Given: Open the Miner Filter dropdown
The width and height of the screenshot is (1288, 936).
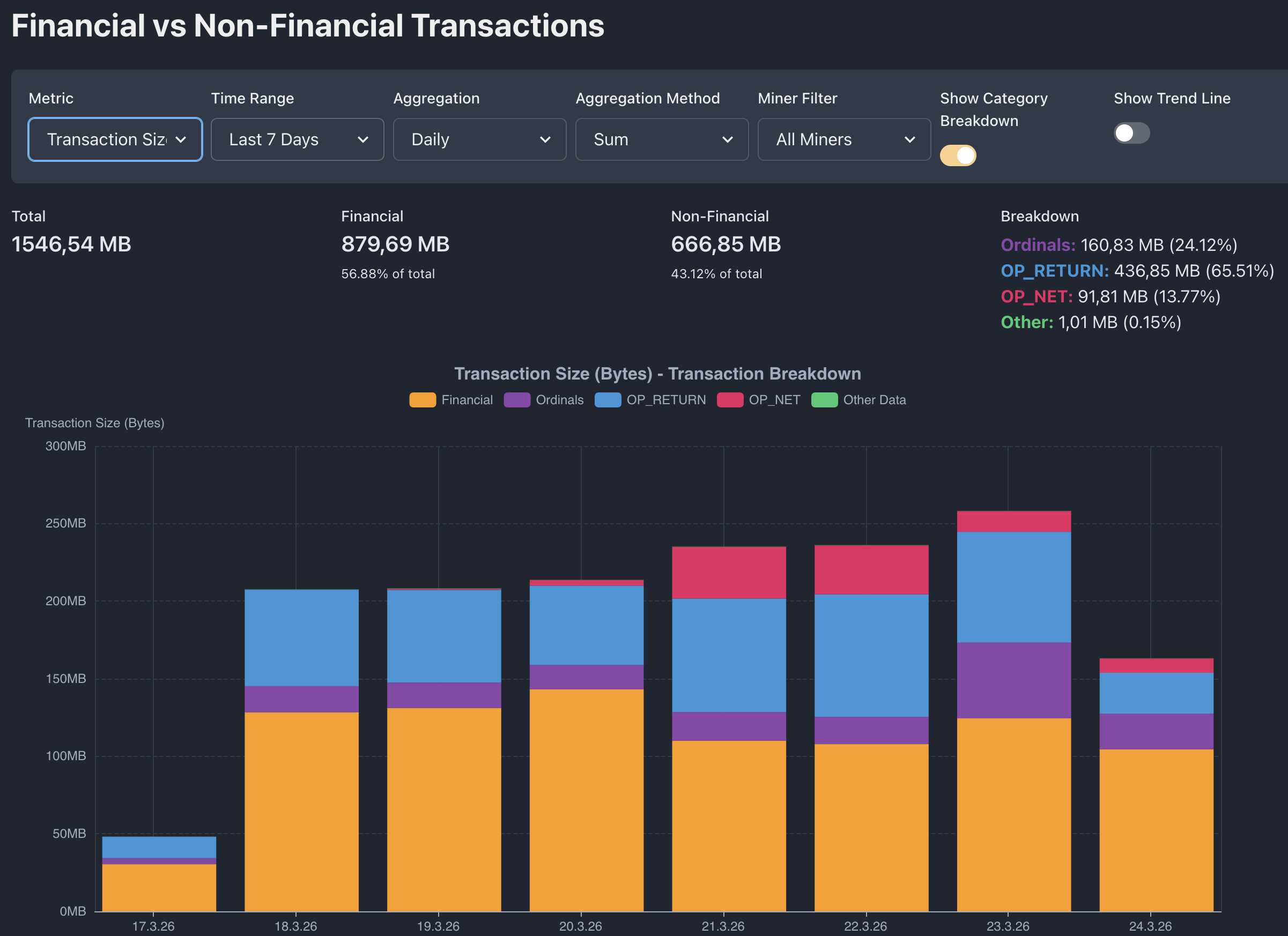Looking at the screenshot, I should coord(843,139).
